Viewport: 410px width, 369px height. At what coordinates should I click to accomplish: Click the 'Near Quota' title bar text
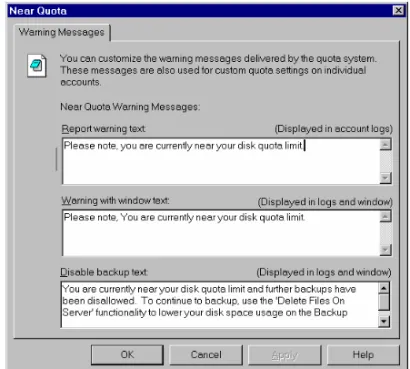tap(38, 11)
